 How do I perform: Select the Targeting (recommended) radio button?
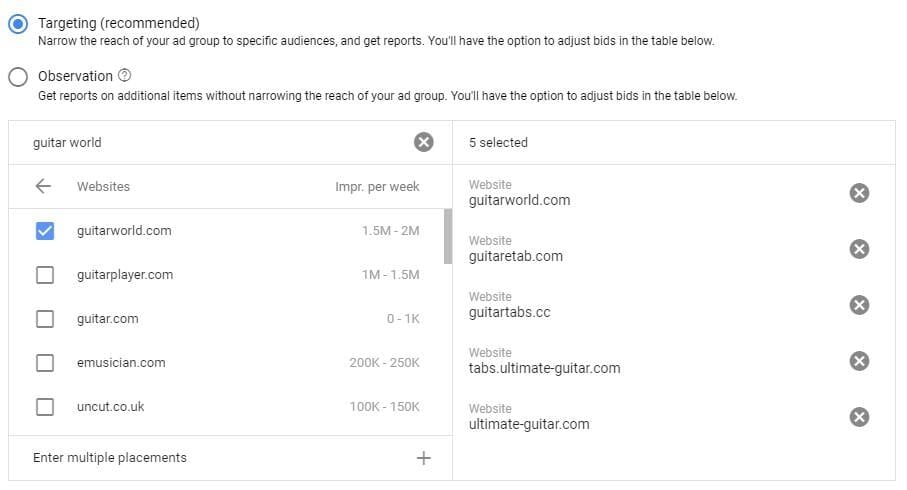[18, 24]
